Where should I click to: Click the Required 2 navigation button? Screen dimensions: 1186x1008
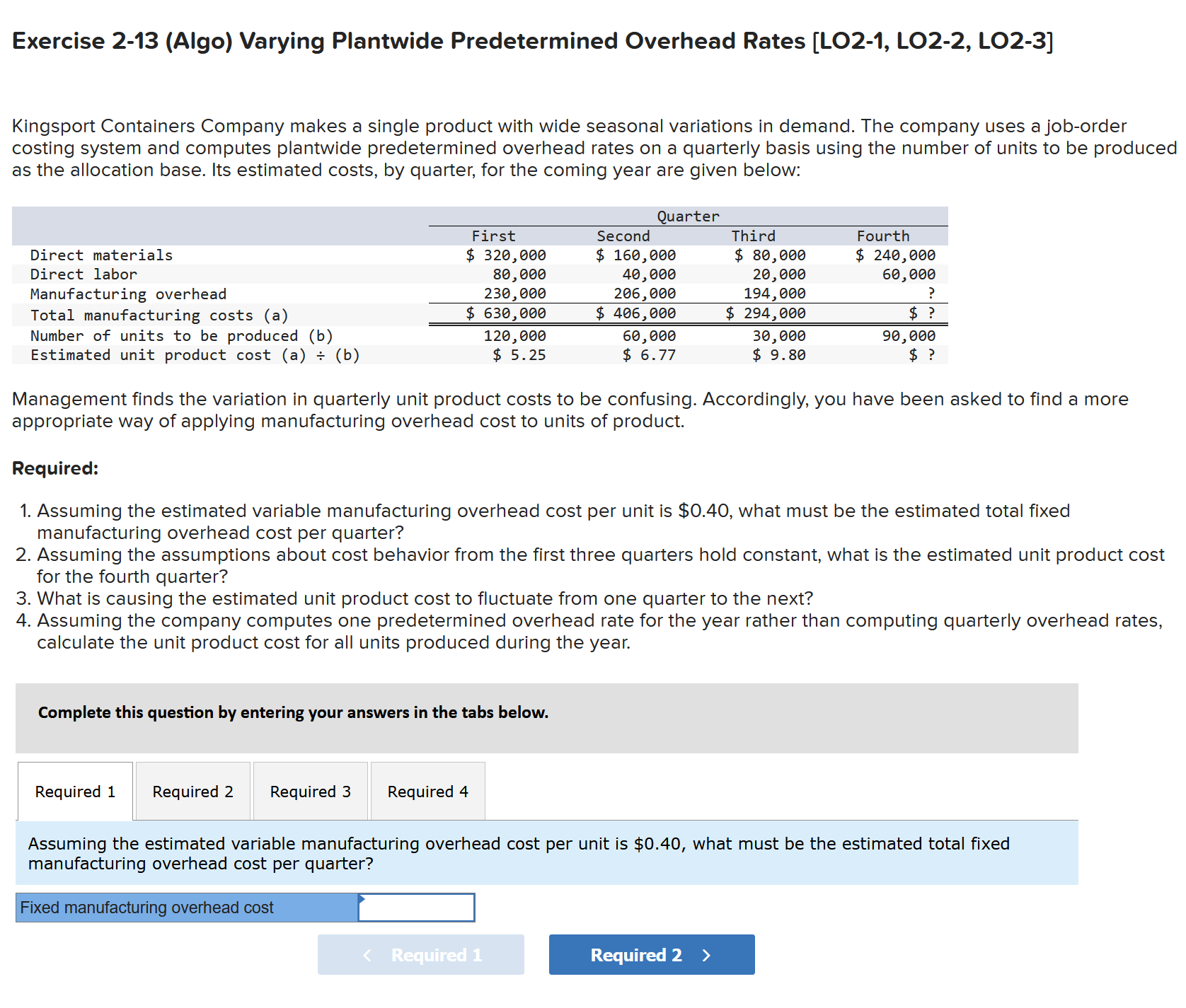coord(651,955)
